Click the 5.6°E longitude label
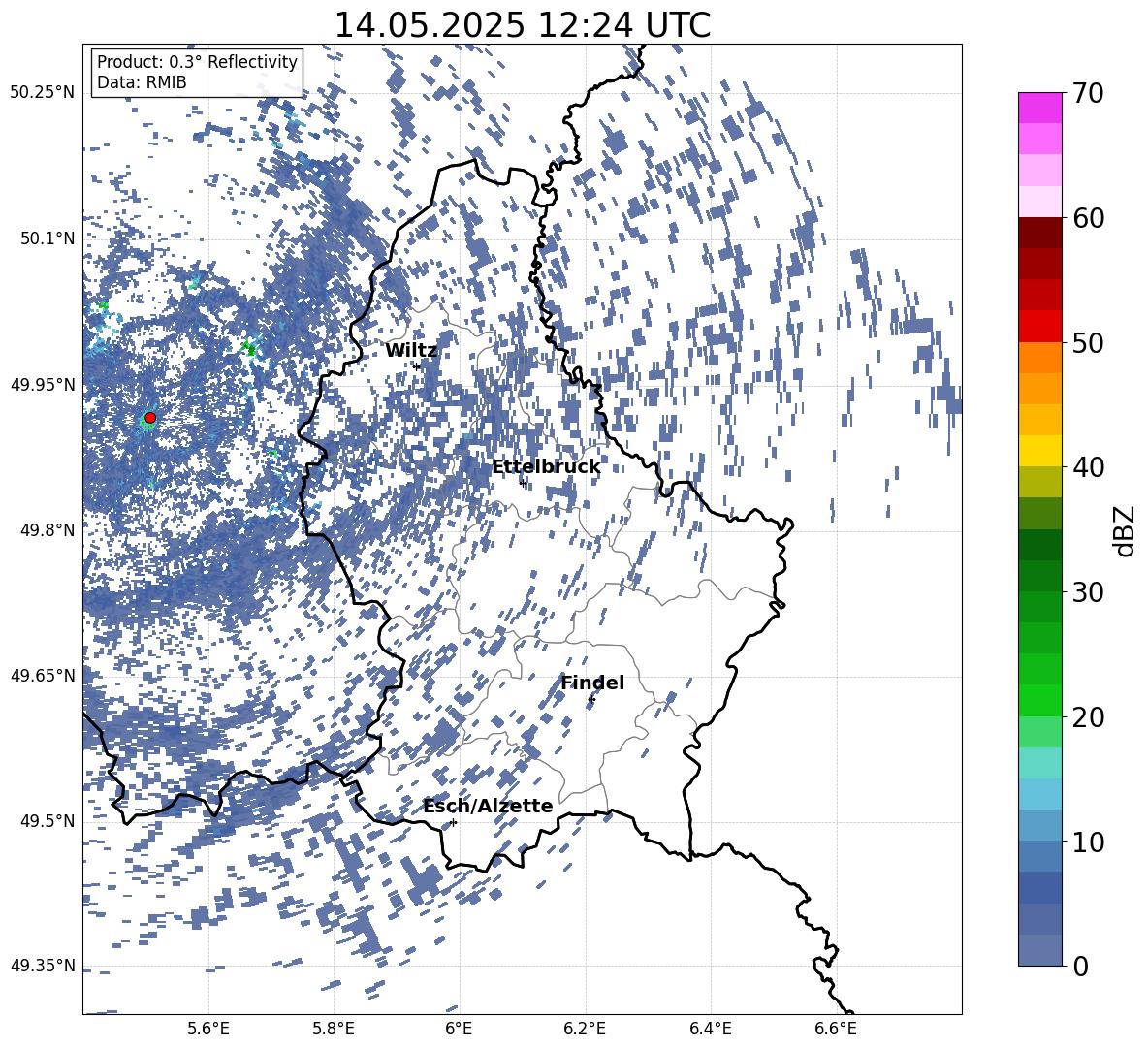This screenshot has width=1148, height=1048. [x=208, y=1029]
